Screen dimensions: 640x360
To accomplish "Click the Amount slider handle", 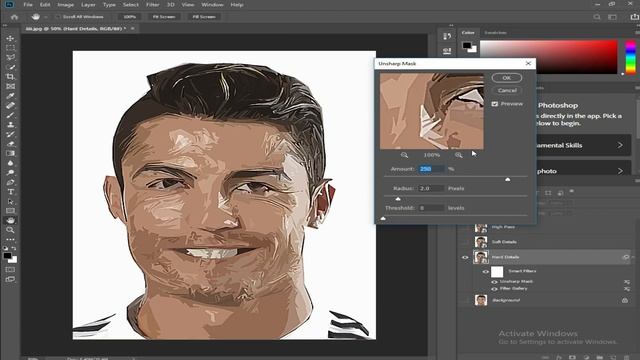I will tap(507, 179).
